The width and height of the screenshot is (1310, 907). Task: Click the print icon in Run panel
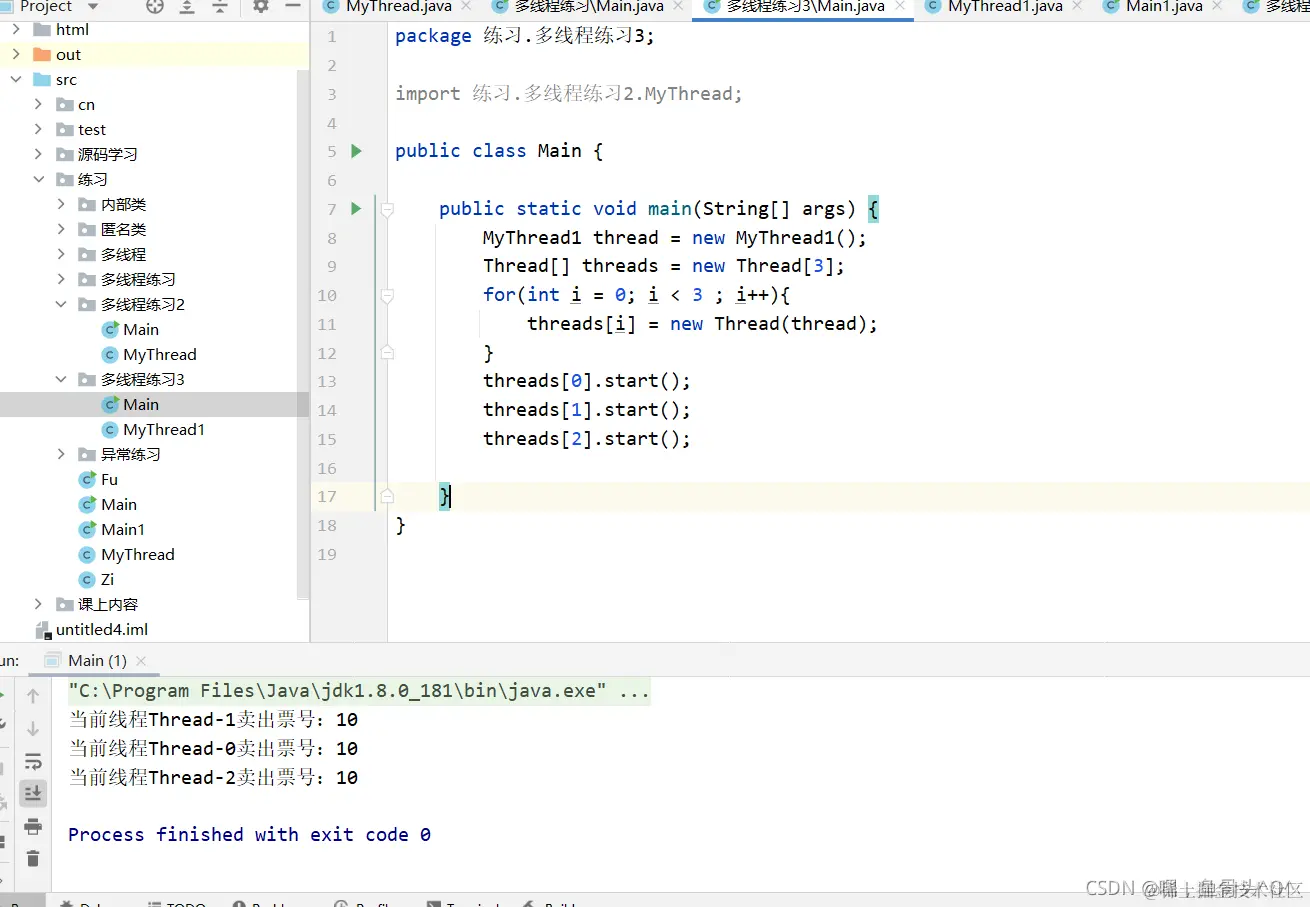tap(33, 826)
